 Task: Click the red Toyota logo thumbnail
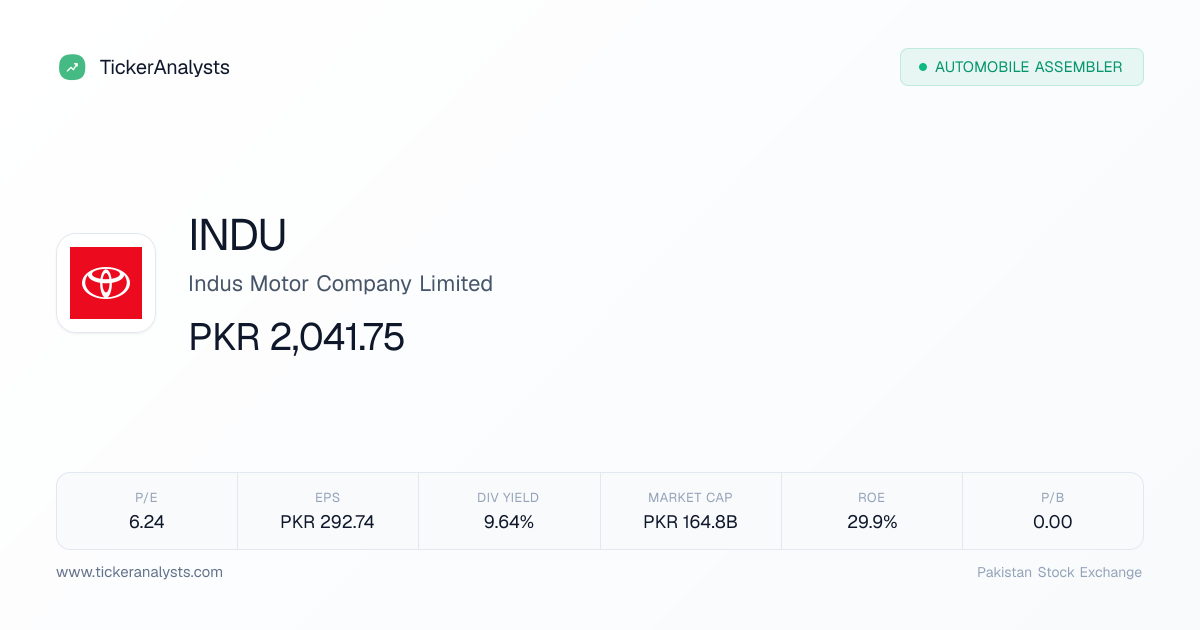[106, 283]
